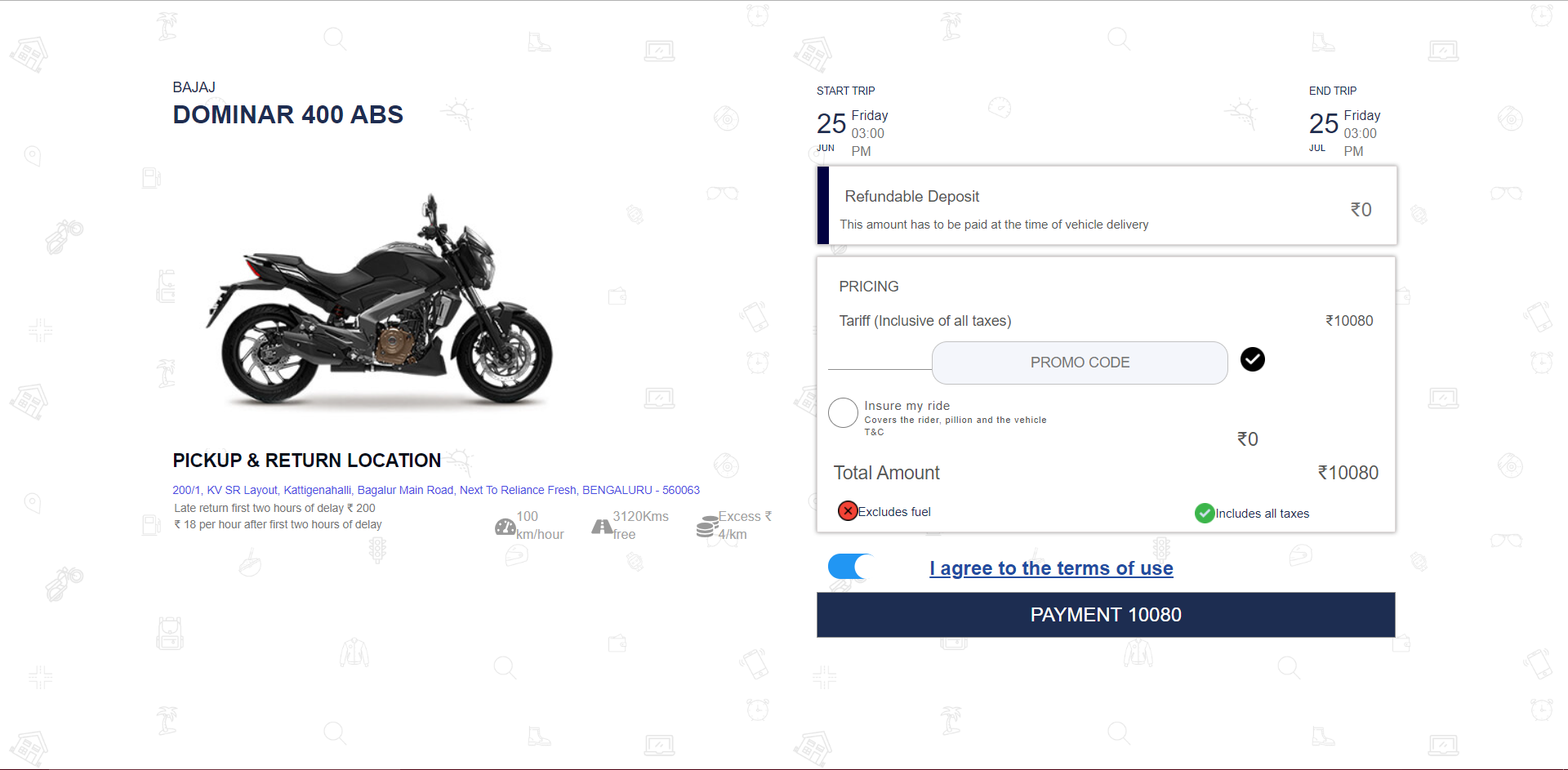Click the Dominar 400 ABS bike image
This screenshot has width=1568, height=770.
pos(379,300)
